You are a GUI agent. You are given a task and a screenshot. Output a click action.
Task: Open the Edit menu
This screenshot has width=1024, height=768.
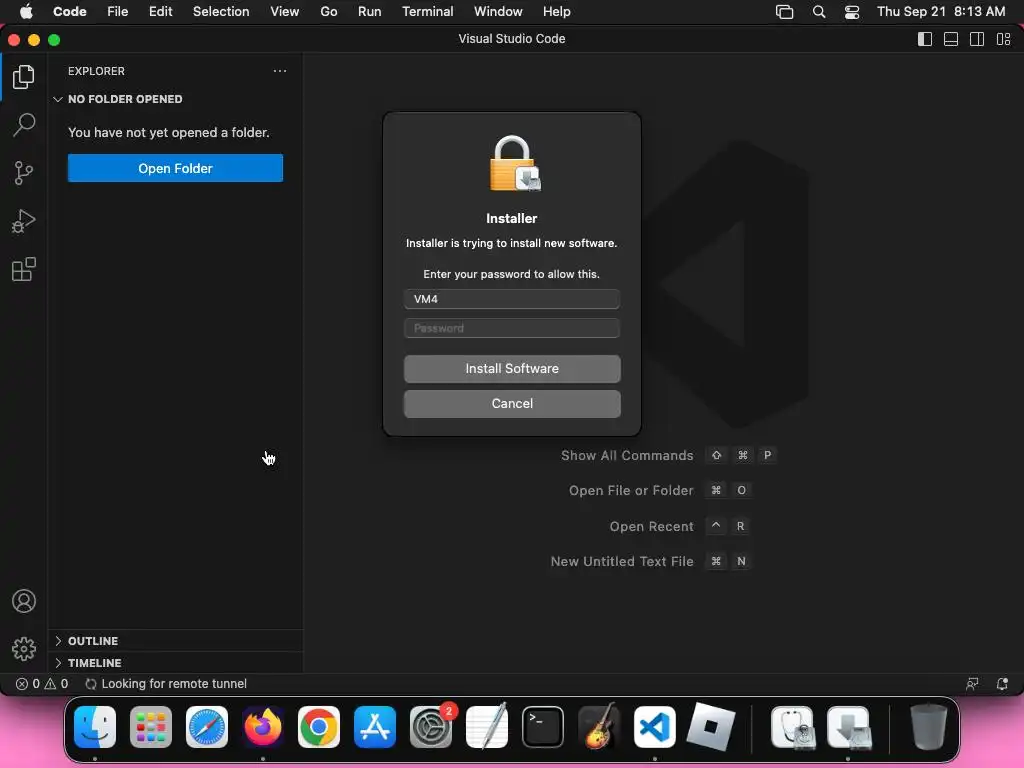161,12
